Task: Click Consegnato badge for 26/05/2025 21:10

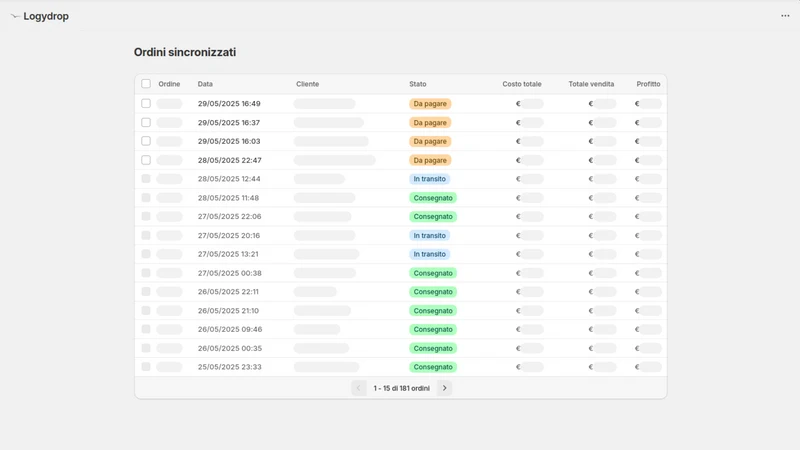Action: [433, 311]
